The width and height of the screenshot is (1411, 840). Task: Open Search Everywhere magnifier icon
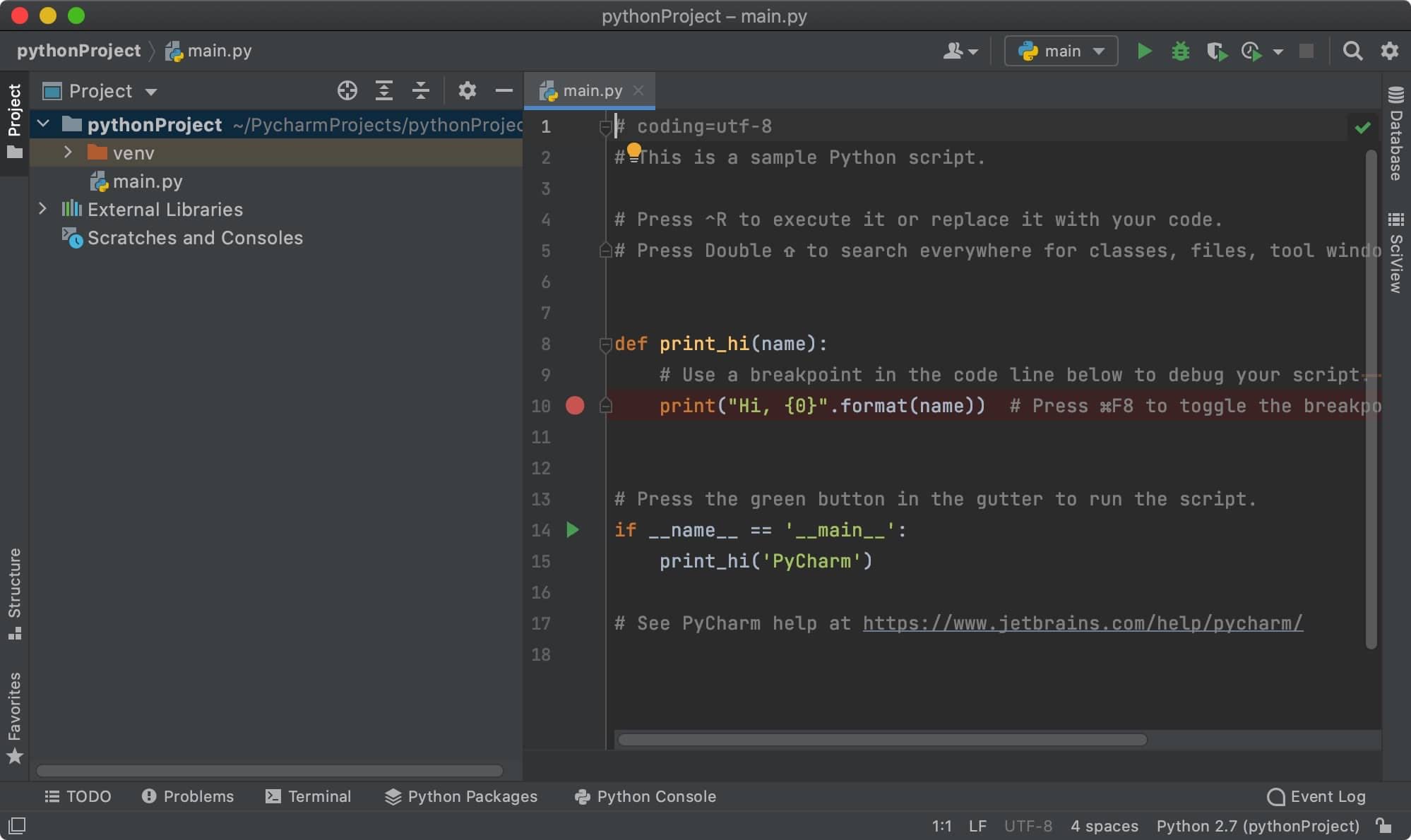(1352, 51)
